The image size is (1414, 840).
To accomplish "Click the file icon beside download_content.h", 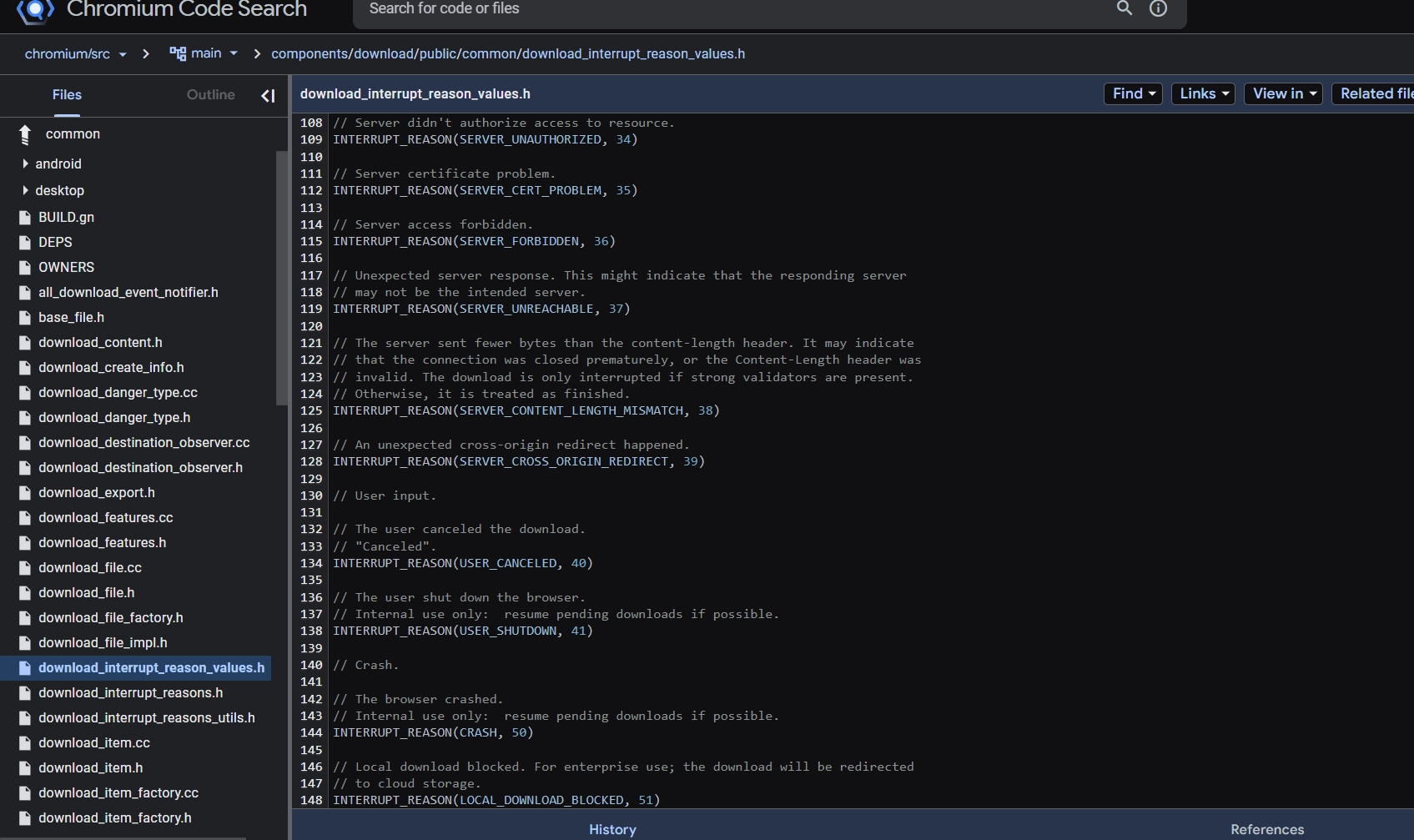I will coord(25,343).
